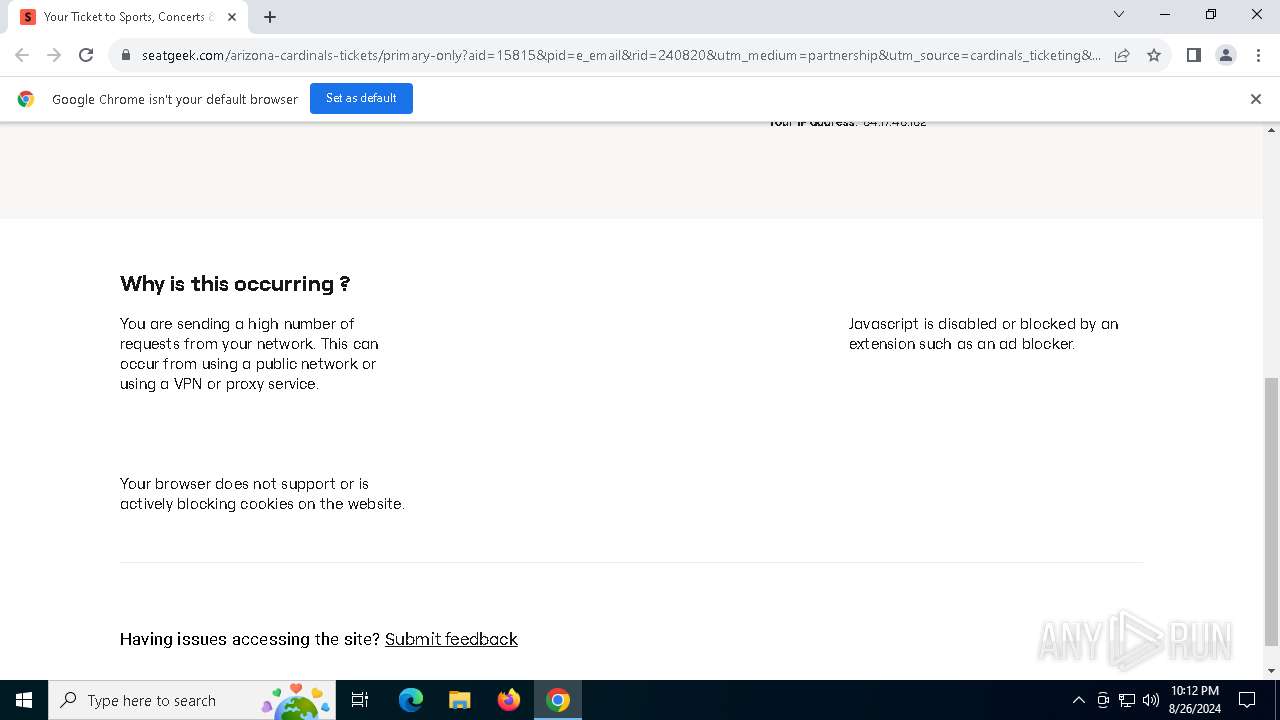Reload the SeatGeek page
The image size is (1280, 720).
(86, 55)
